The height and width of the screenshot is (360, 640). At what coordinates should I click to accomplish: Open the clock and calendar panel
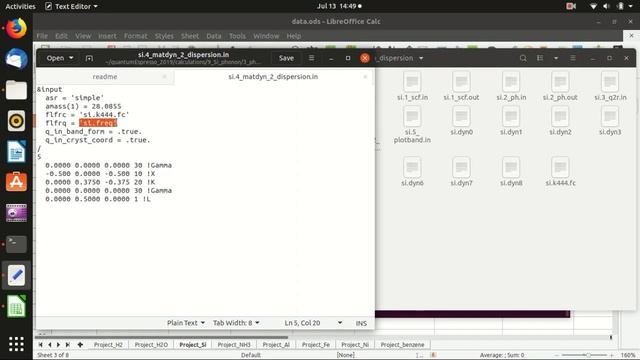pos(340,6)
